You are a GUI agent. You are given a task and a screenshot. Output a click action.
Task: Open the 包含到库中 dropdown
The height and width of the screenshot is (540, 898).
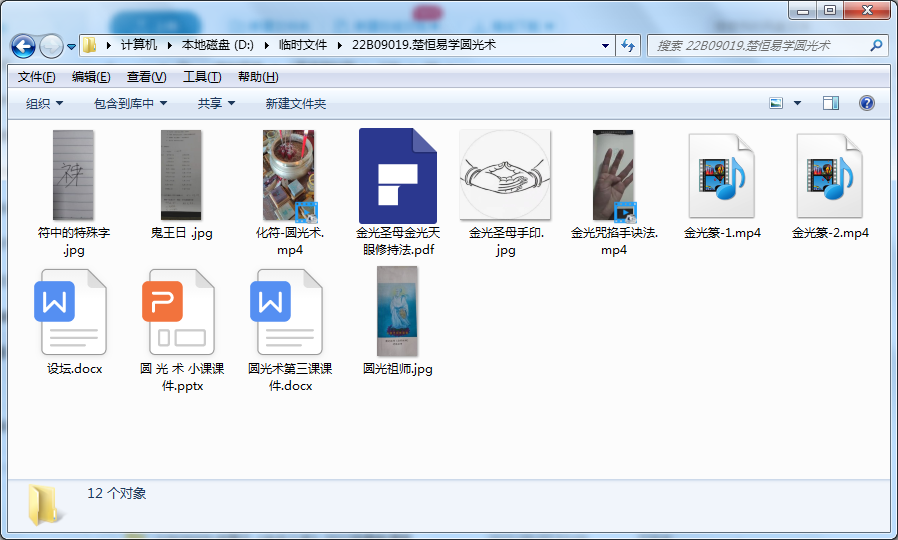point(130,104)
